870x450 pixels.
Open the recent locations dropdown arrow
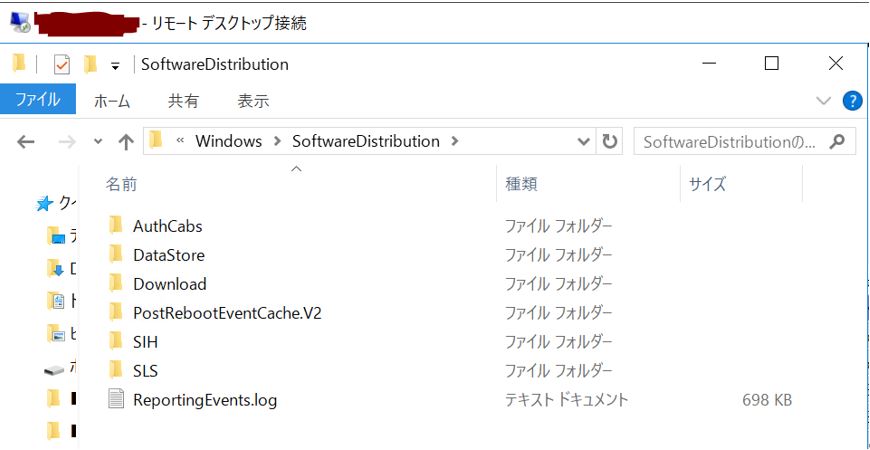98,142
